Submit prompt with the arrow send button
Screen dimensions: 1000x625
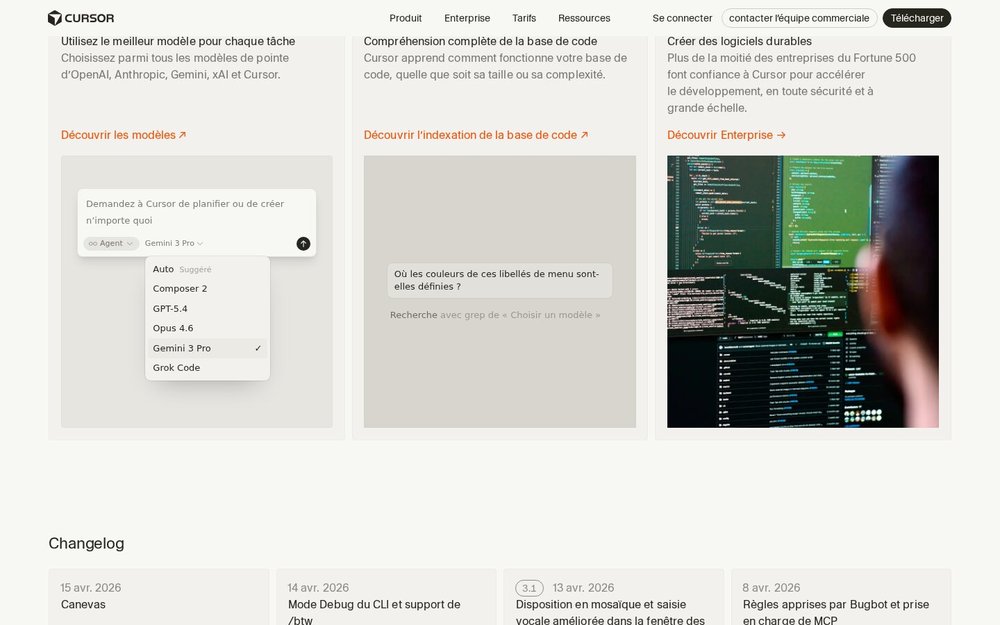[303, 244]
